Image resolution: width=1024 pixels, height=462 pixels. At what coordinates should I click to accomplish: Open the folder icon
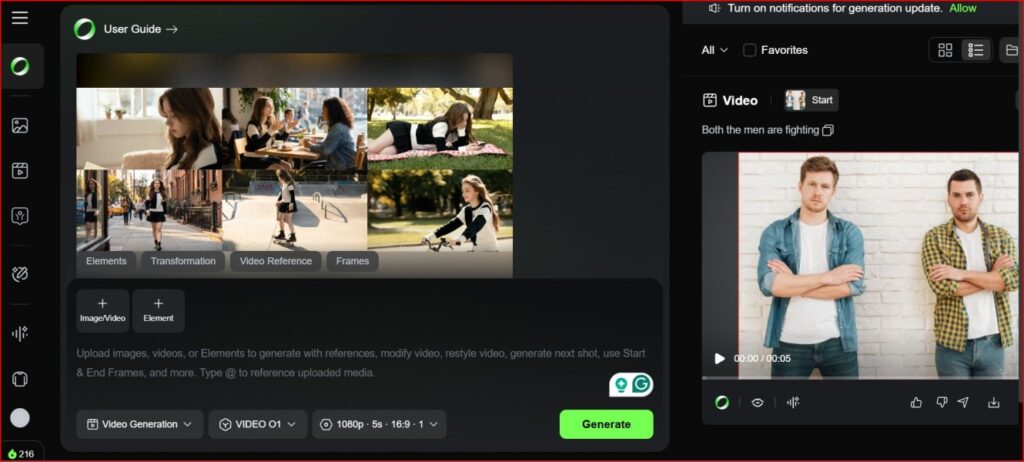pyautogui.click(x=1012, y=50)
